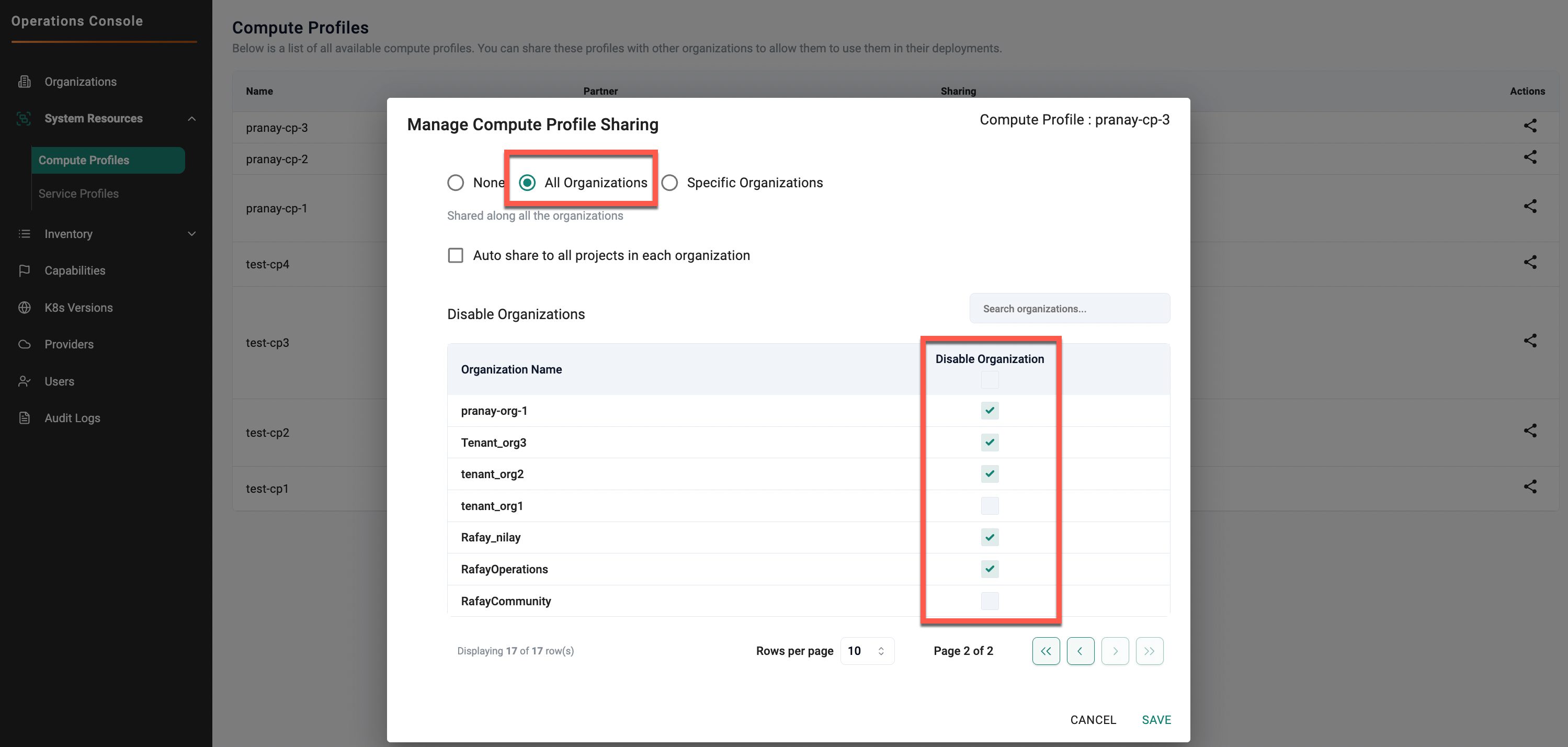Click the Audit Logs document icon
This screenshot has width=1568, height=747.
(25, 417)
